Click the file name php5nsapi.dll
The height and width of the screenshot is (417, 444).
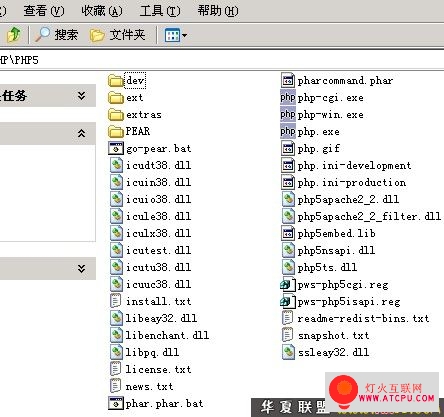tap(336, 251)
